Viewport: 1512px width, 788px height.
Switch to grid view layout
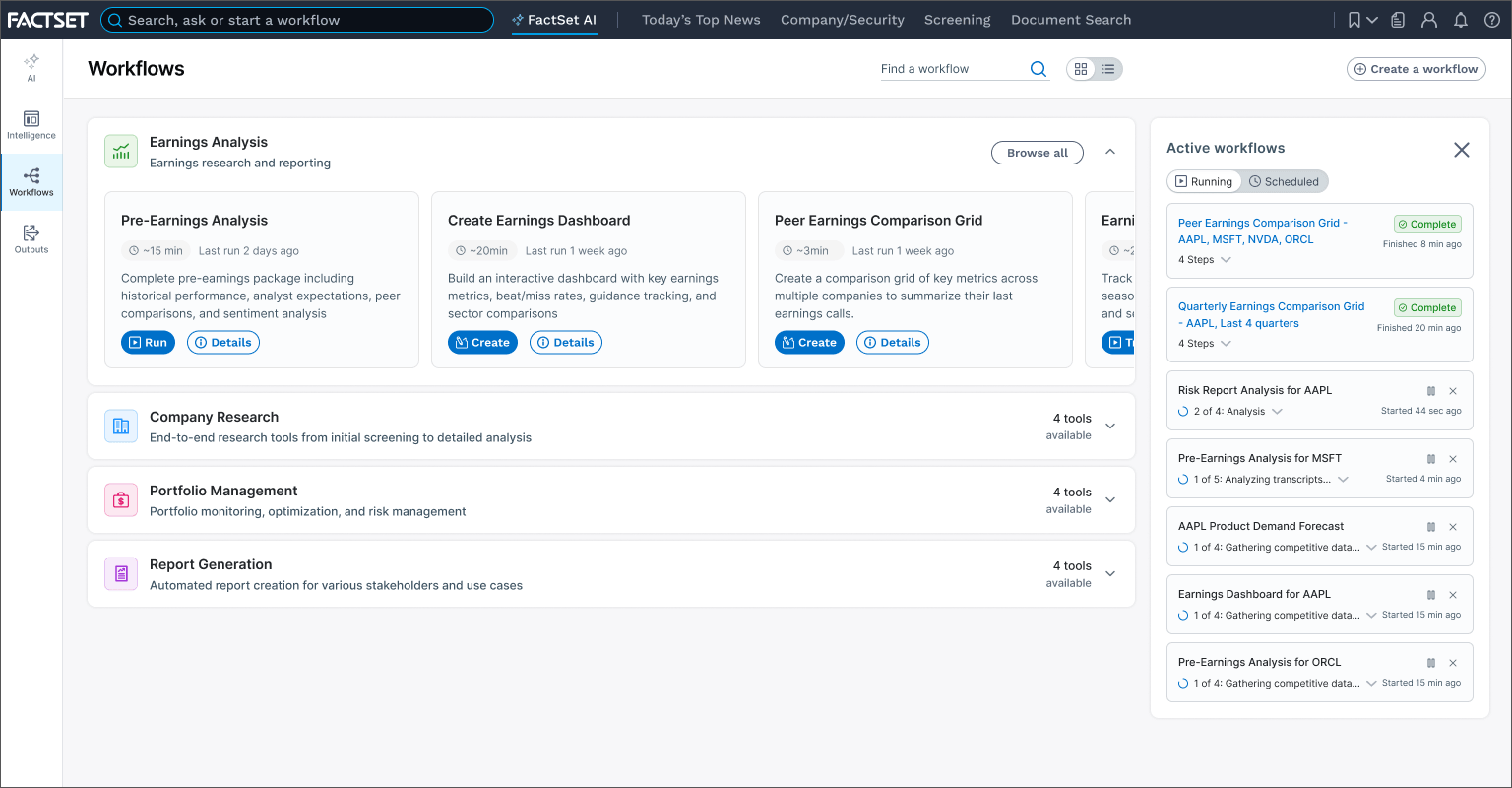tap(1081, 69)
